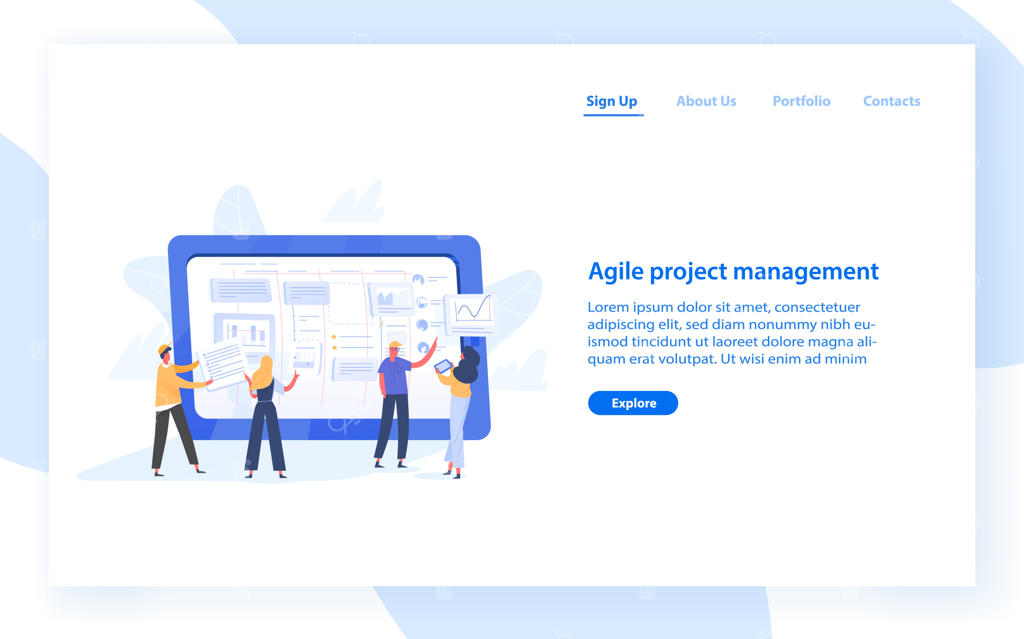Click the bottom text card near the purple-shirt man
Viewport: 1024px width, 639px height.
click(x=354, y=370)
